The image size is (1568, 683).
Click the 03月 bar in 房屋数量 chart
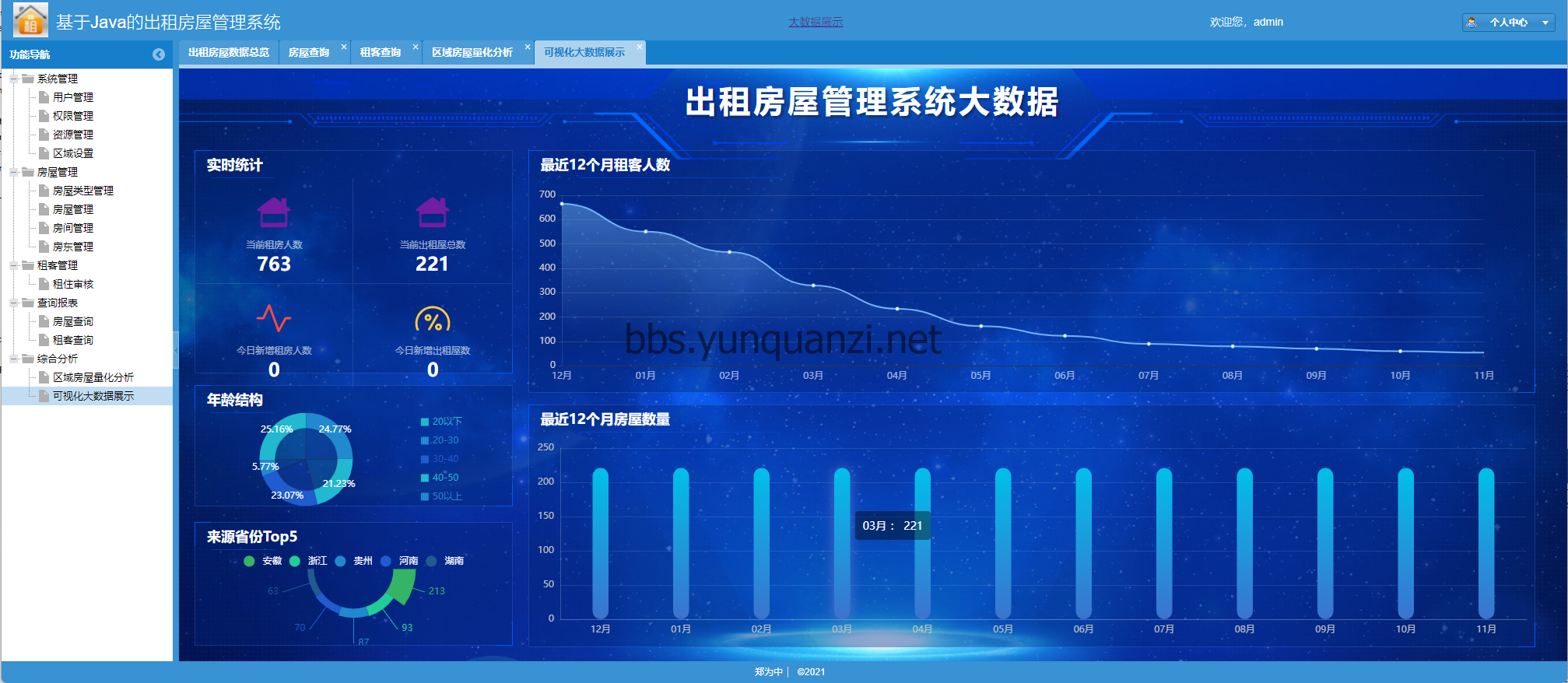842,543
